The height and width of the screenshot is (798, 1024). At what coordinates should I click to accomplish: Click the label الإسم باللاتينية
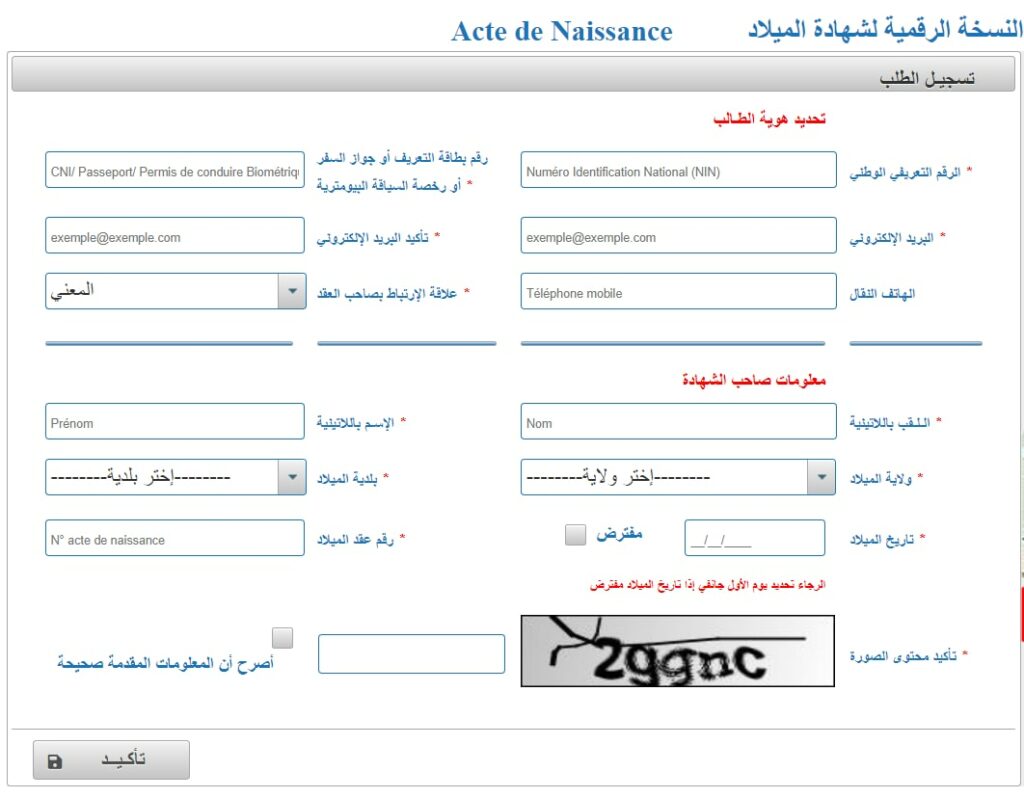[x=355, y=423]
